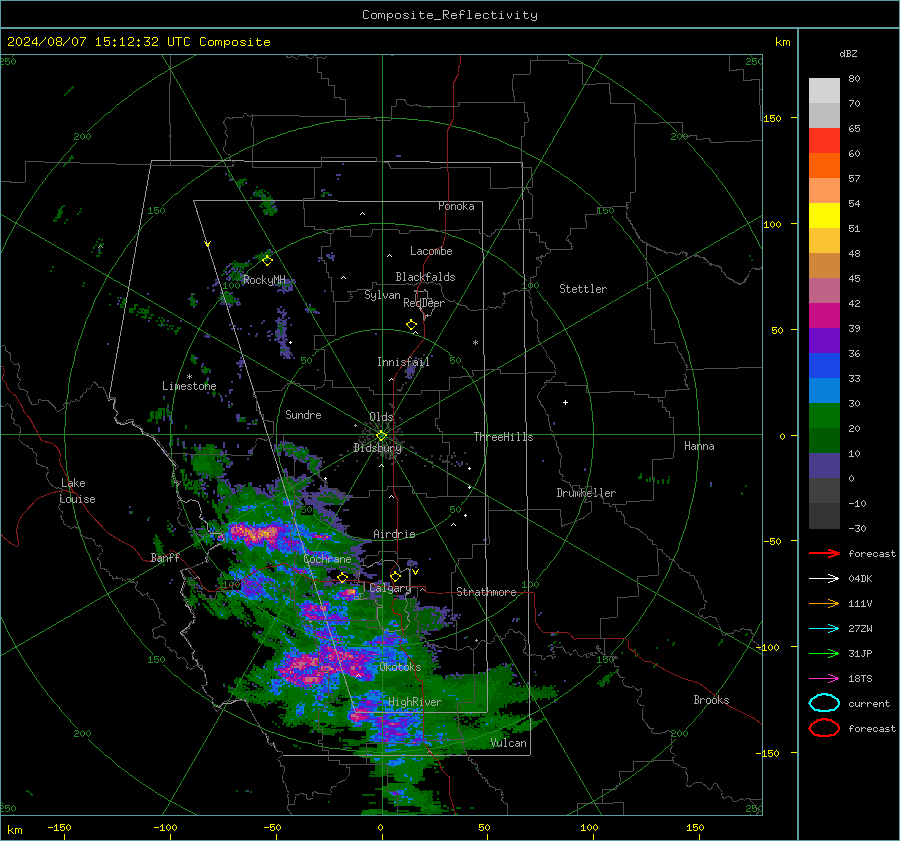Click the white plus marker west of Hanna

[x=565, y=402]
